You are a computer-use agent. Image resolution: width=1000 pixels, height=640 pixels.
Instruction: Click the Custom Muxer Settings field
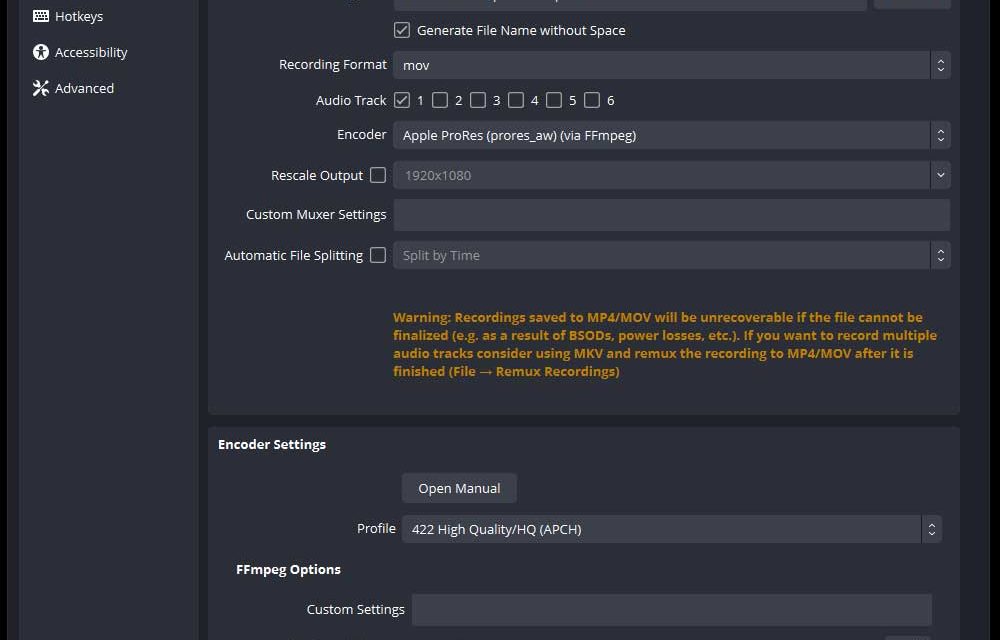point(670,215)
